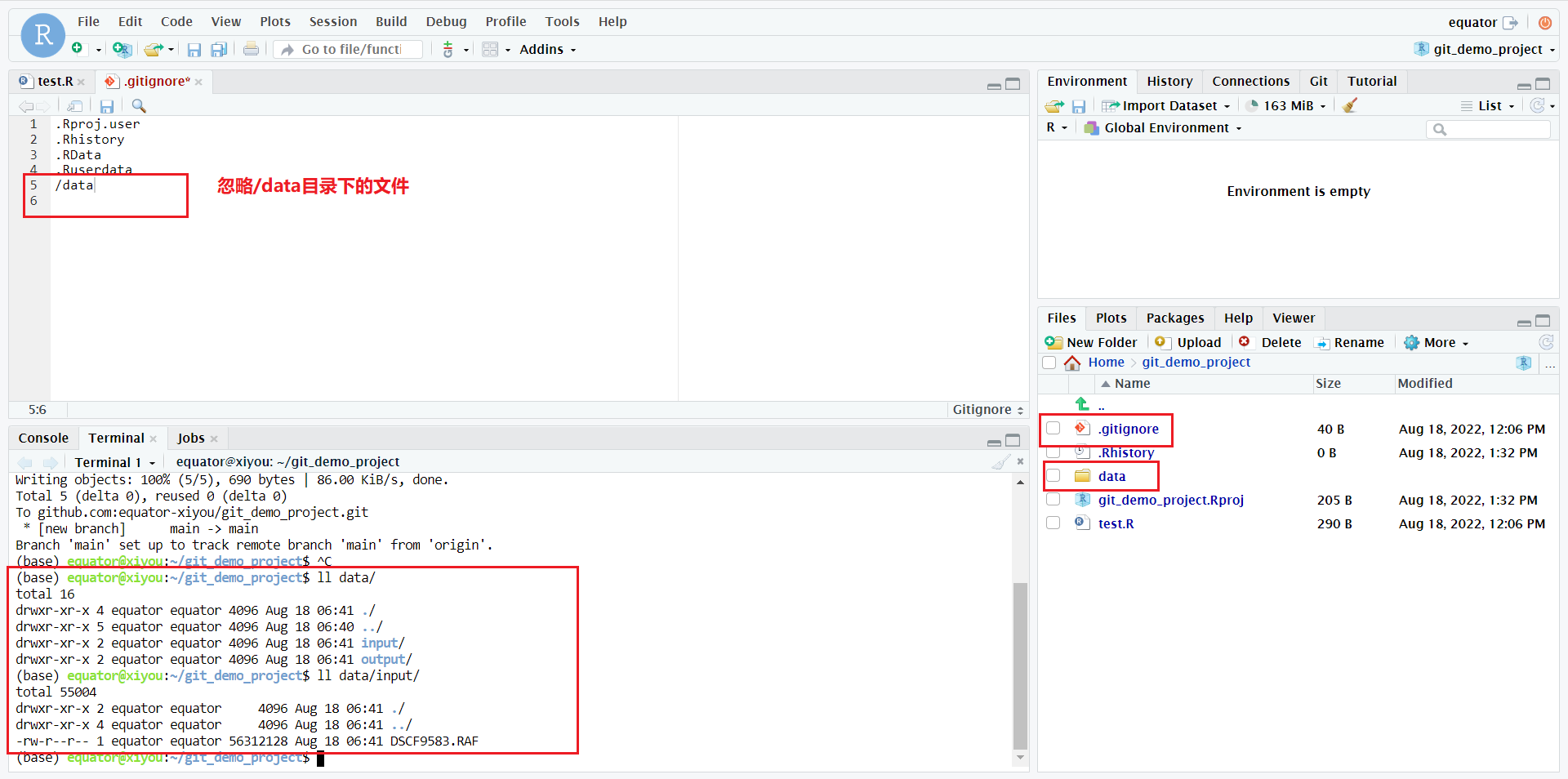Click show in new window editor icon
The image size is (1568, 779).
point(74,106)
